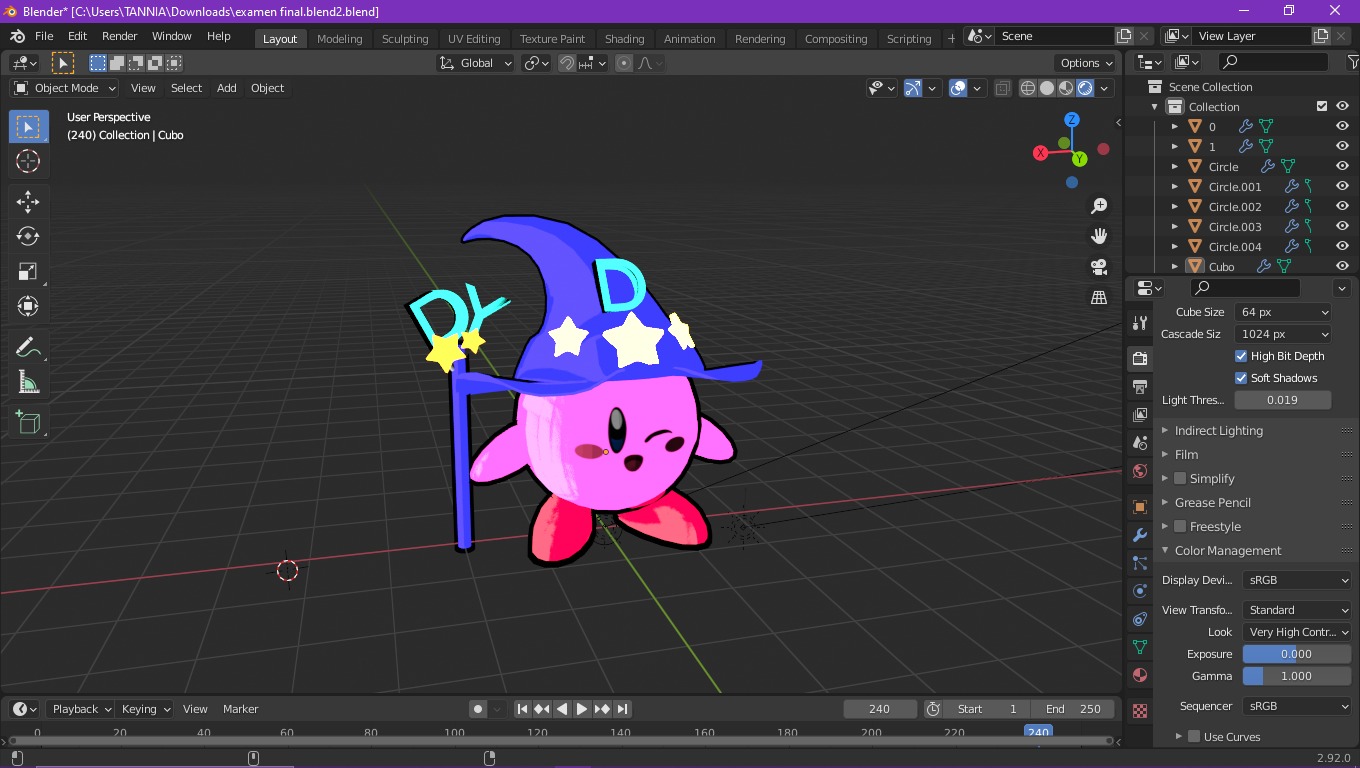Open the World properties tab
The width and height of the screenshot is (1360, 768).
point(1139,470)
